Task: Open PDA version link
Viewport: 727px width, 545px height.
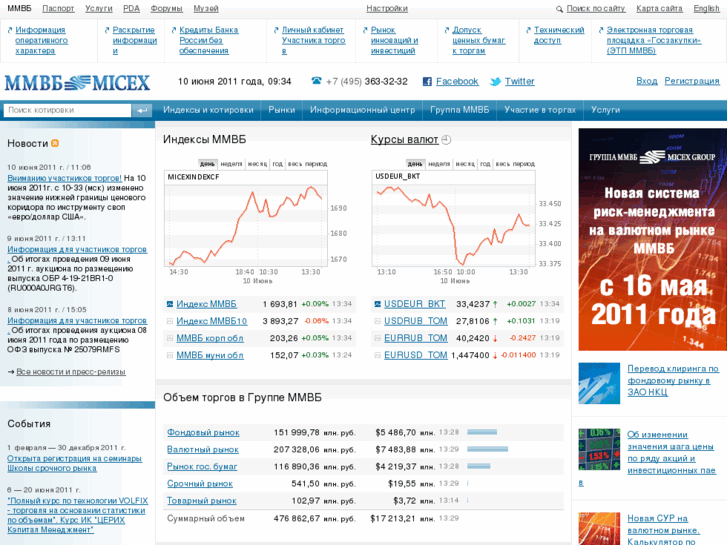Action: (x=131, y=8)
